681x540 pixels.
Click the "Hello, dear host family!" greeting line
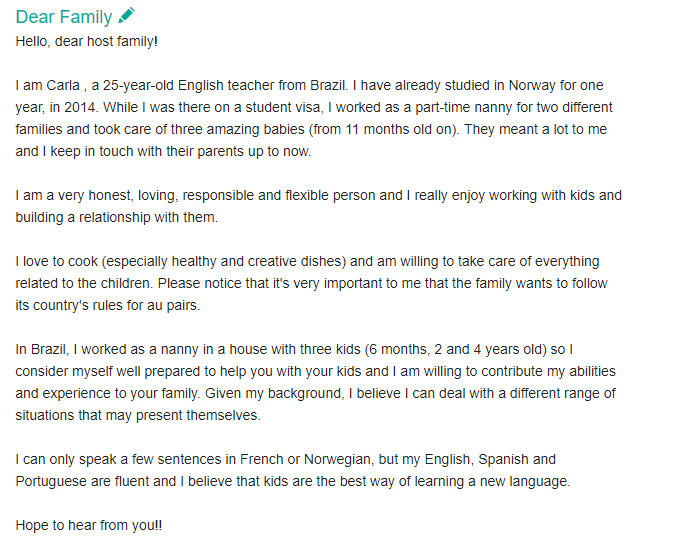click(x=87, y=41)
